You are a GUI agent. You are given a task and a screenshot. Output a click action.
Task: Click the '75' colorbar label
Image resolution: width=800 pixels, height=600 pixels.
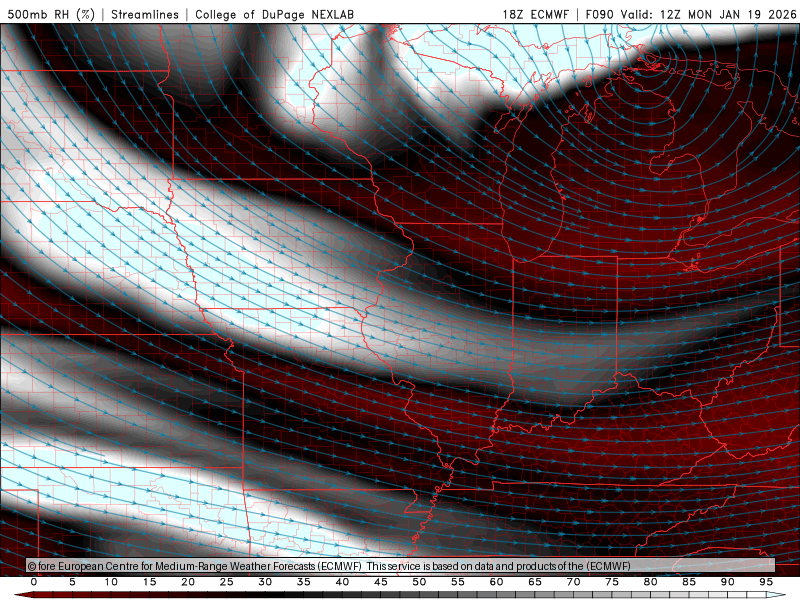pos(612,582)
